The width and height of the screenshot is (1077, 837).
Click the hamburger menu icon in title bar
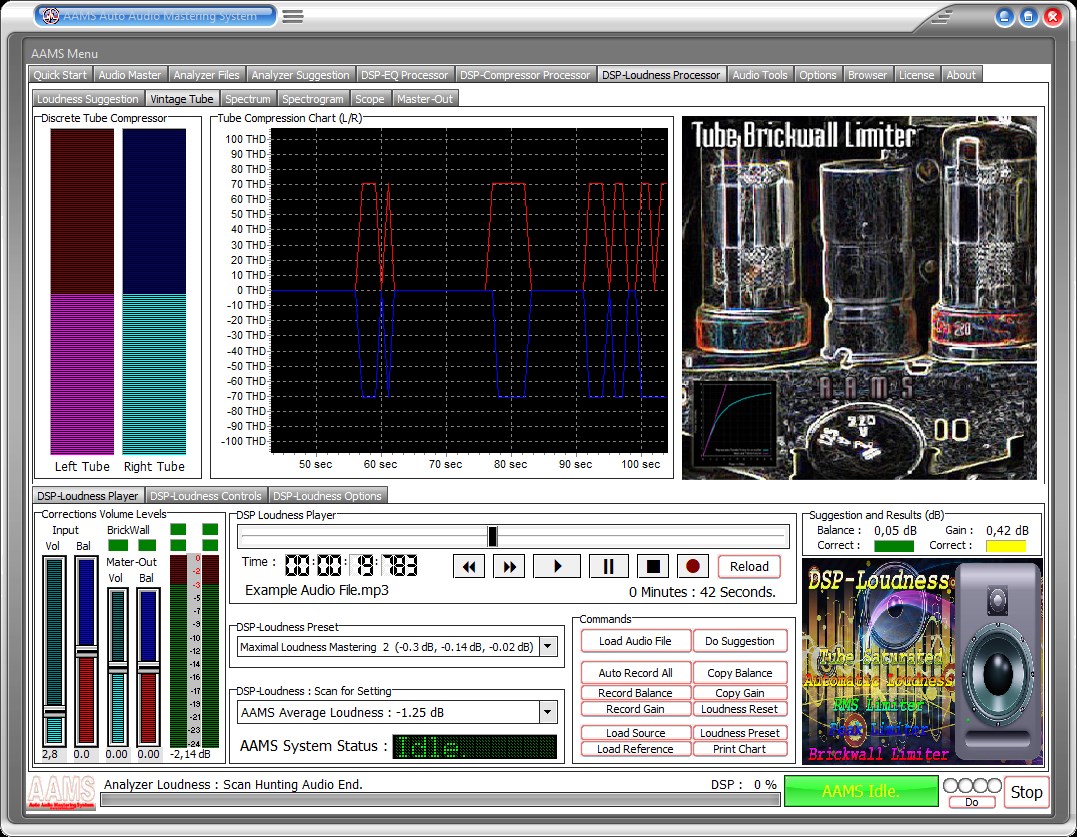293,16
